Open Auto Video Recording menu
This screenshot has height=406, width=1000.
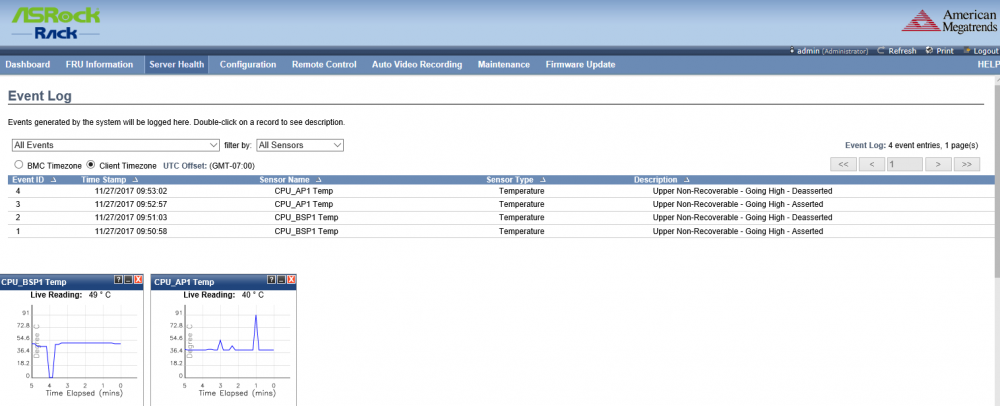(x=417, y=64)
